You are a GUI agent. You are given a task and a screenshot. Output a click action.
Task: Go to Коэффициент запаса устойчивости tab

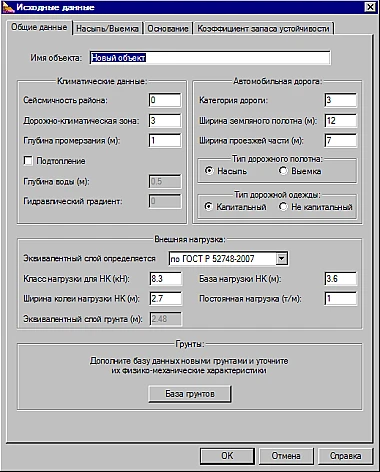pyautogui.click(x=263, y=29)
